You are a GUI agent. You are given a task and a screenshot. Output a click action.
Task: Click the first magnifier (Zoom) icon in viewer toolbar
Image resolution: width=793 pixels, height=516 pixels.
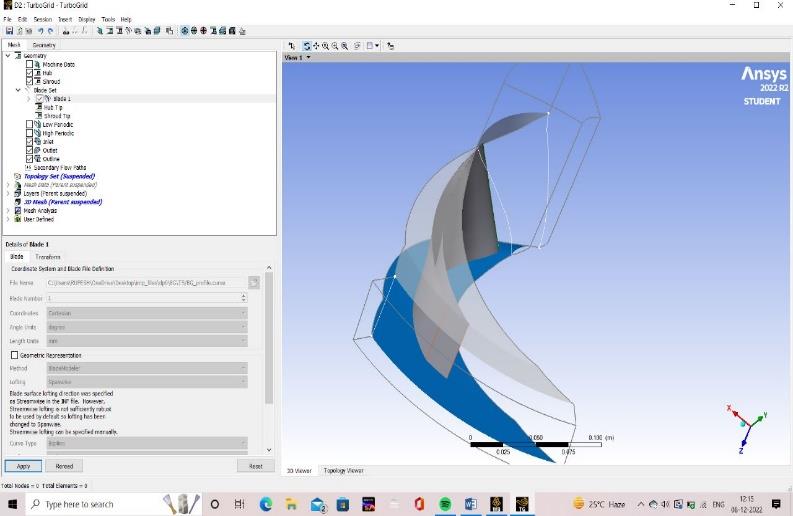pos(325,46)
